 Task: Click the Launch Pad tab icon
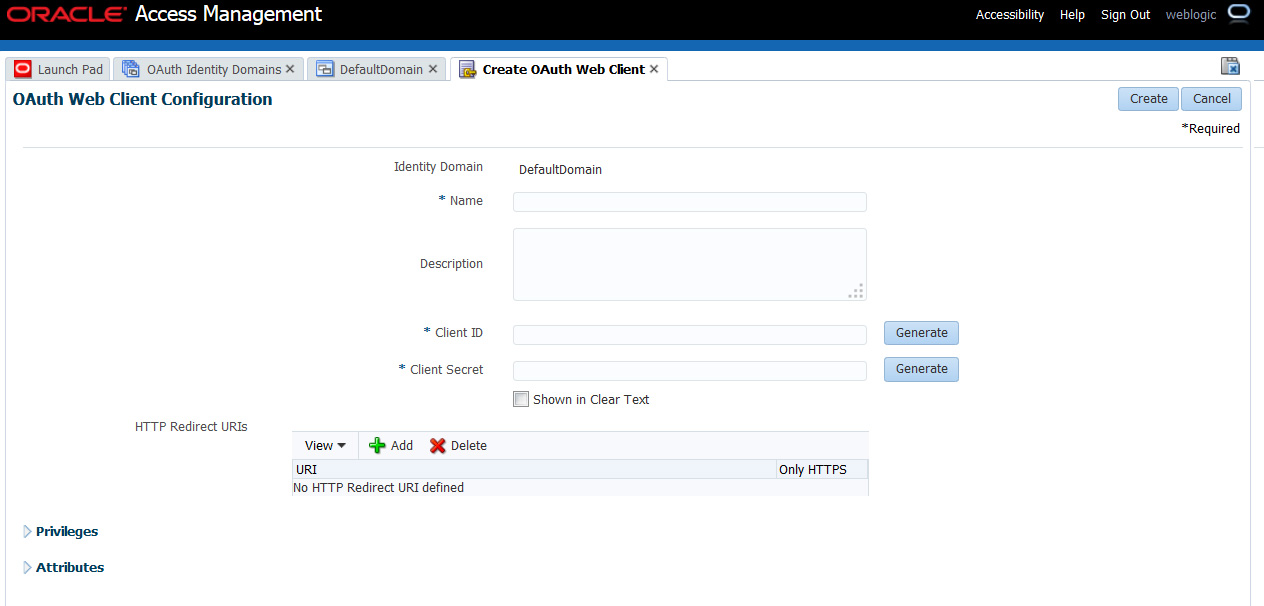23,69
